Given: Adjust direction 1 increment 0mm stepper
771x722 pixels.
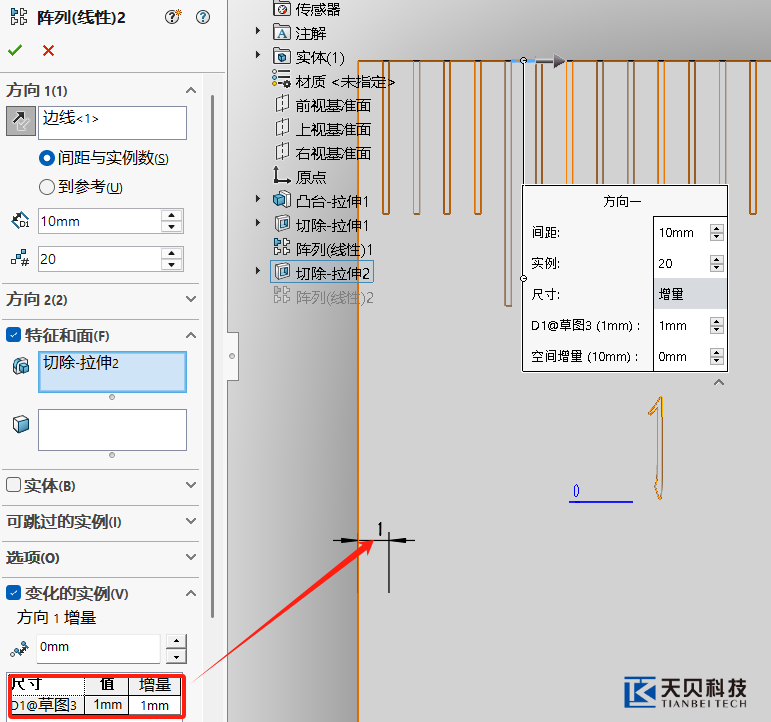Looking at the screenshot, I should (x=176, y=649).
